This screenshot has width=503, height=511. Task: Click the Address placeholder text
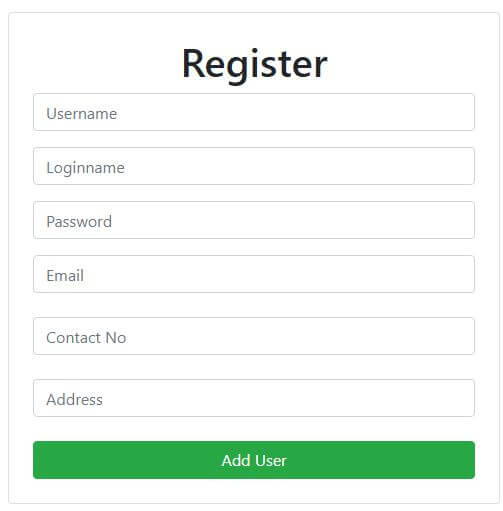[x=74, y=400]
